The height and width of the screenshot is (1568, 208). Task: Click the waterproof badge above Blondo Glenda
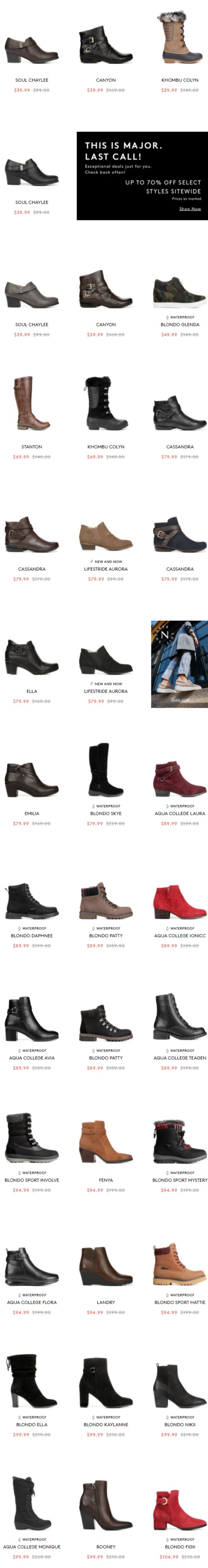pyautogui.click(x=180, y=317)
